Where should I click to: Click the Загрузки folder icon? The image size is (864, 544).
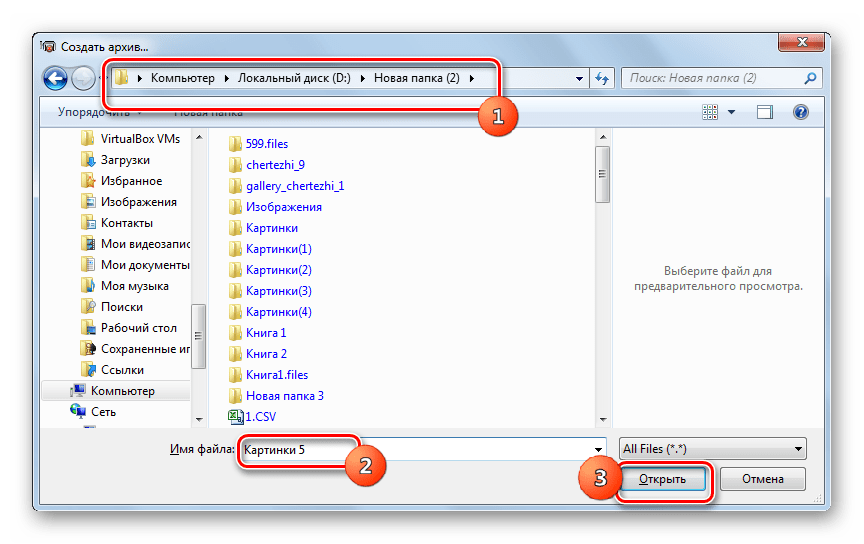[x=88, y=160]
